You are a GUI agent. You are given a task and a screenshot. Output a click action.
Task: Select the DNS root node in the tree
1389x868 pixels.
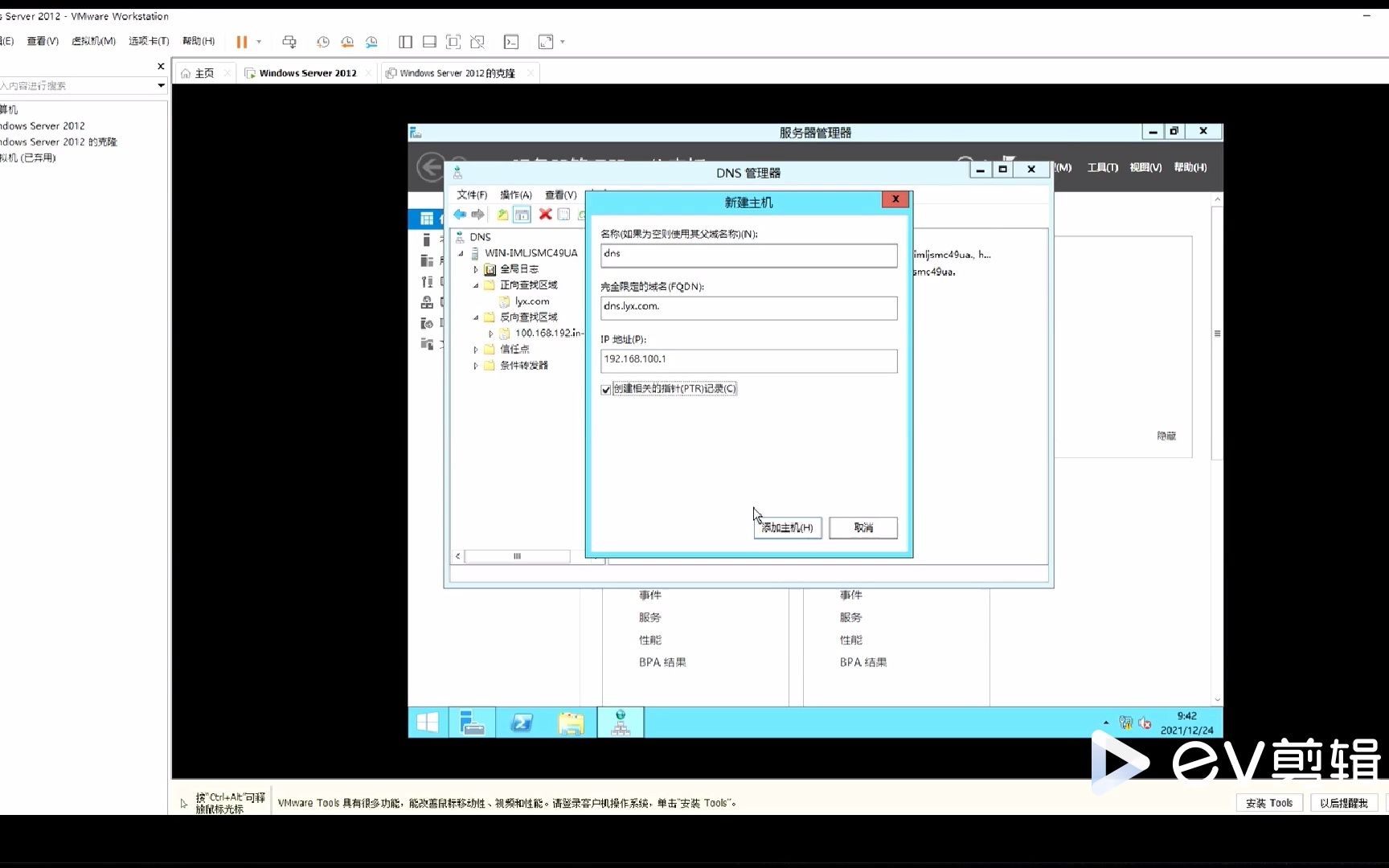click(480, 237)
